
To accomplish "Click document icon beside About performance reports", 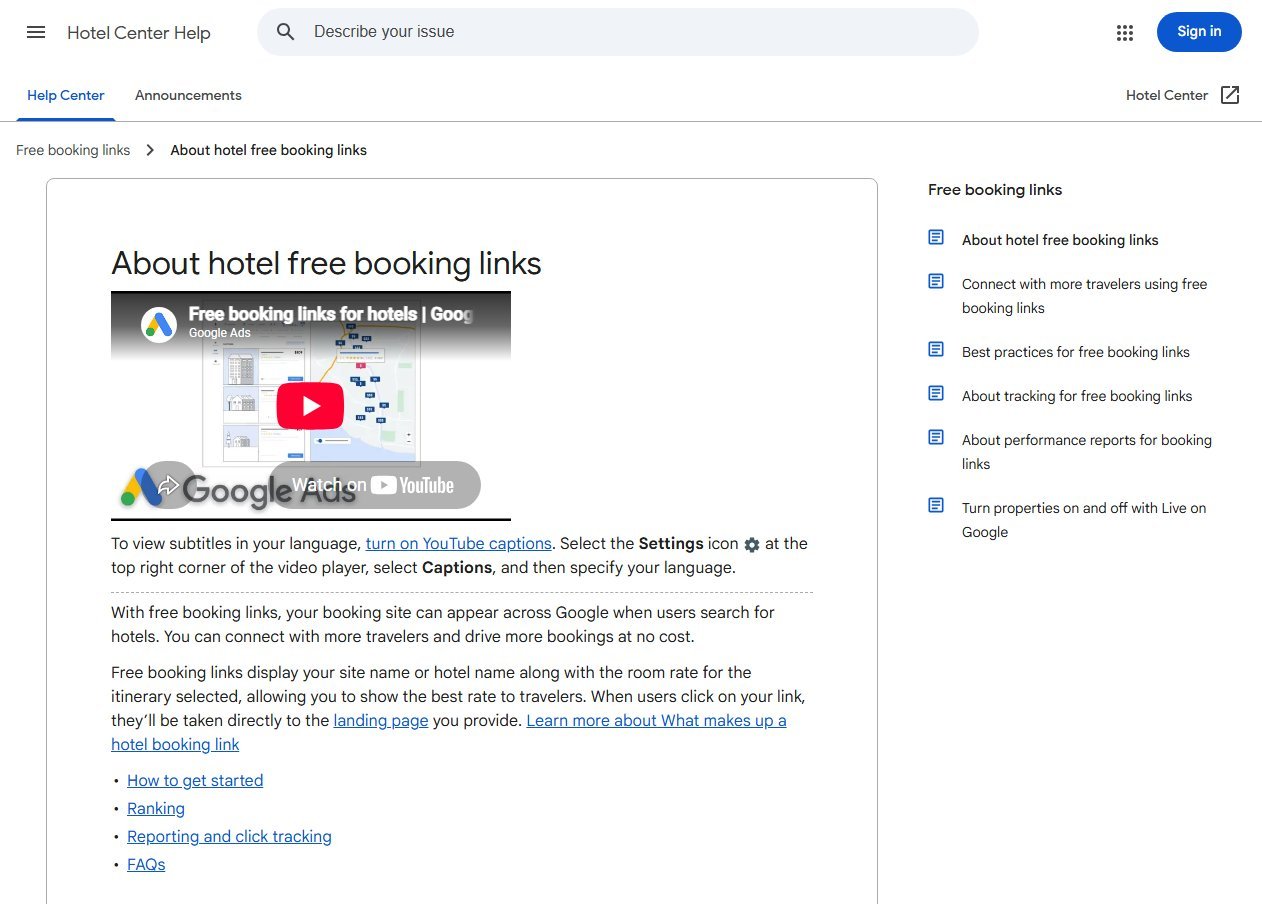I will tap(936, 438).
